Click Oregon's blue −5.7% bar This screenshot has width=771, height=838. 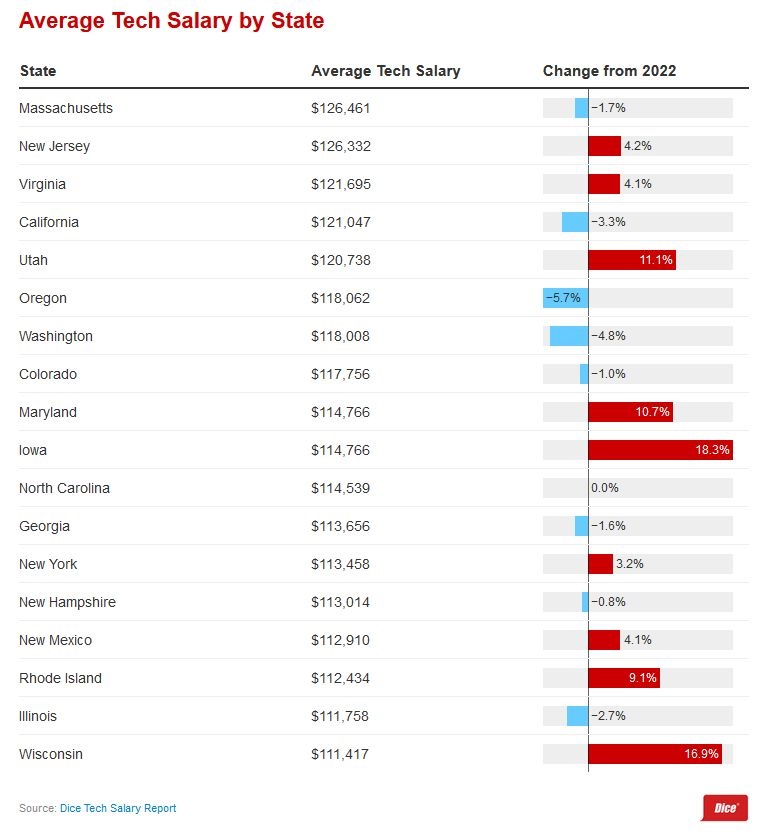point(565,298)
